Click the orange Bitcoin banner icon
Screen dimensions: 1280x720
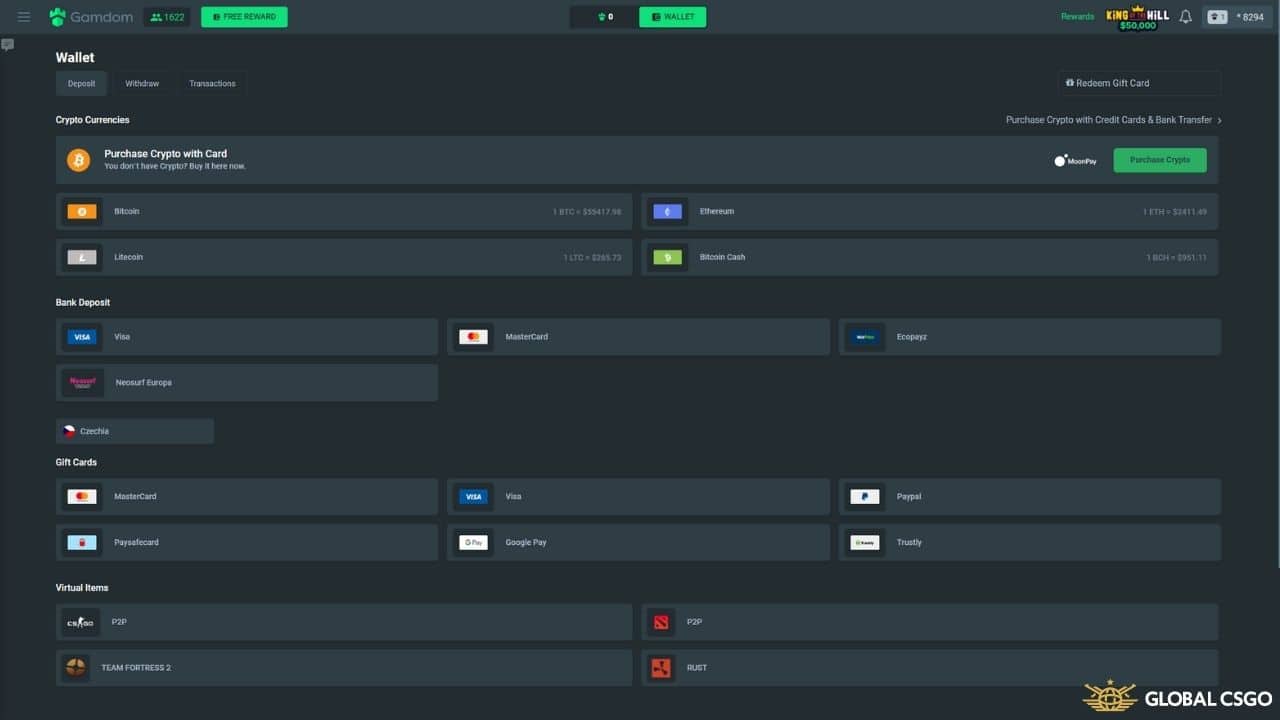[78, 160]
